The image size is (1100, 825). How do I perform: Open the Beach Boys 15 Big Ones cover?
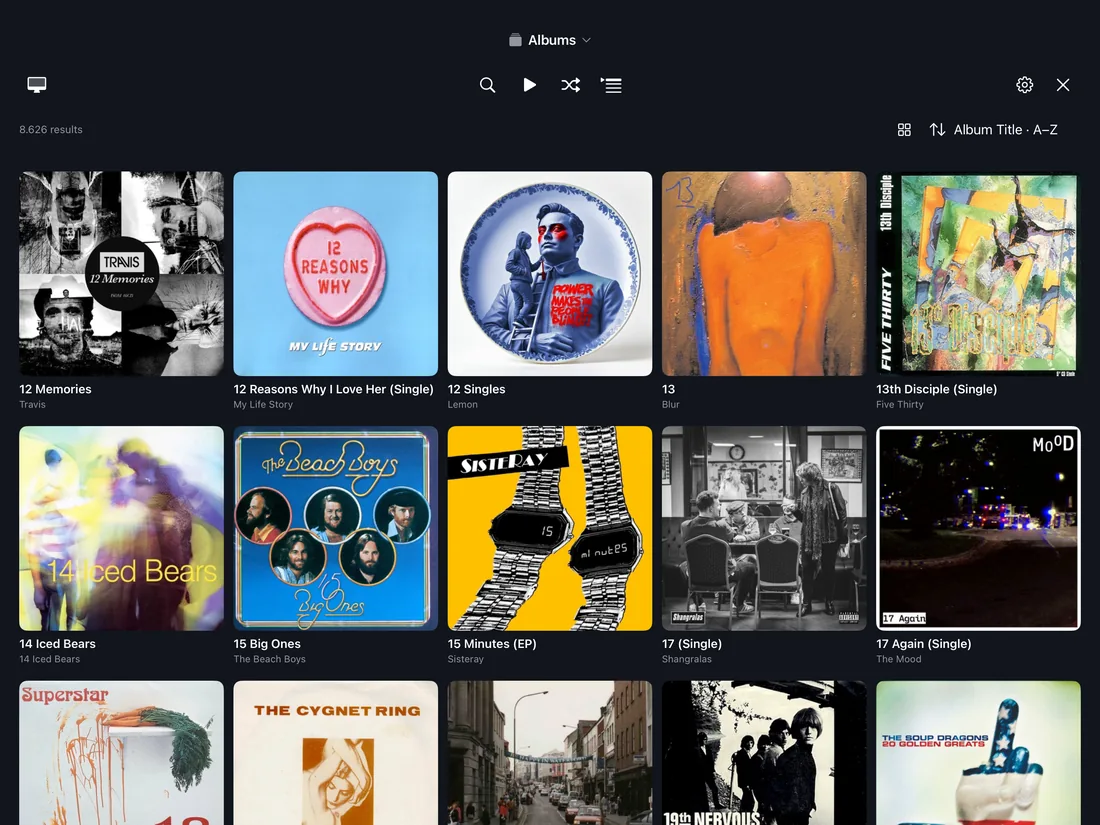(x=335, y=528)
